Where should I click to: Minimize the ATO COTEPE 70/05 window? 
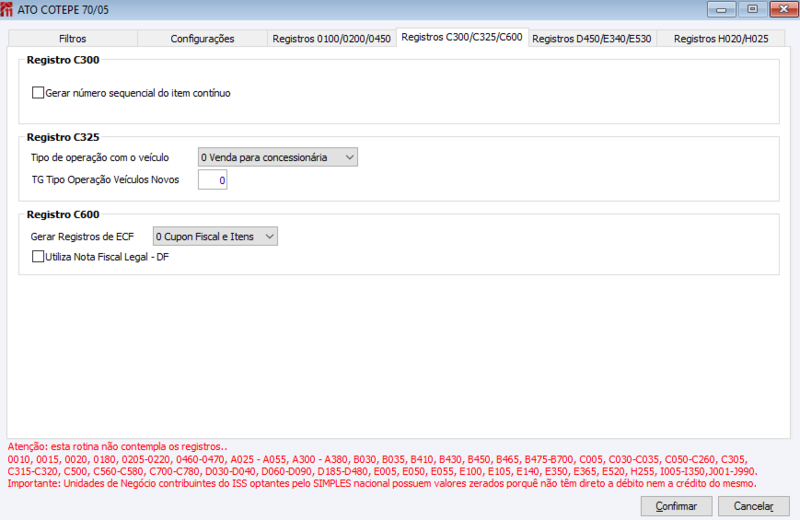pos(721,9)
